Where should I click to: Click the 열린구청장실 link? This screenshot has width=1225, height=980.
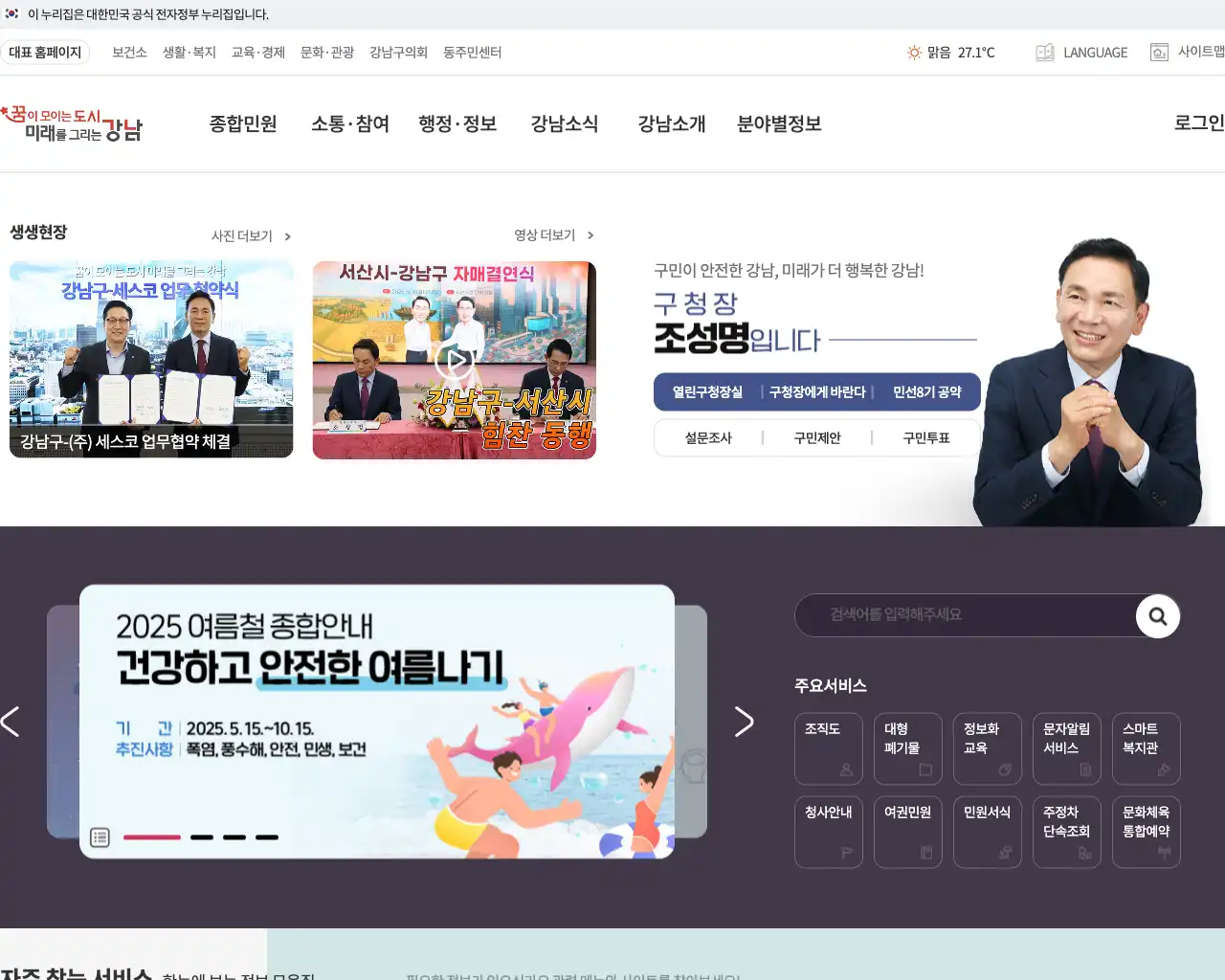(x=707, y=392)
